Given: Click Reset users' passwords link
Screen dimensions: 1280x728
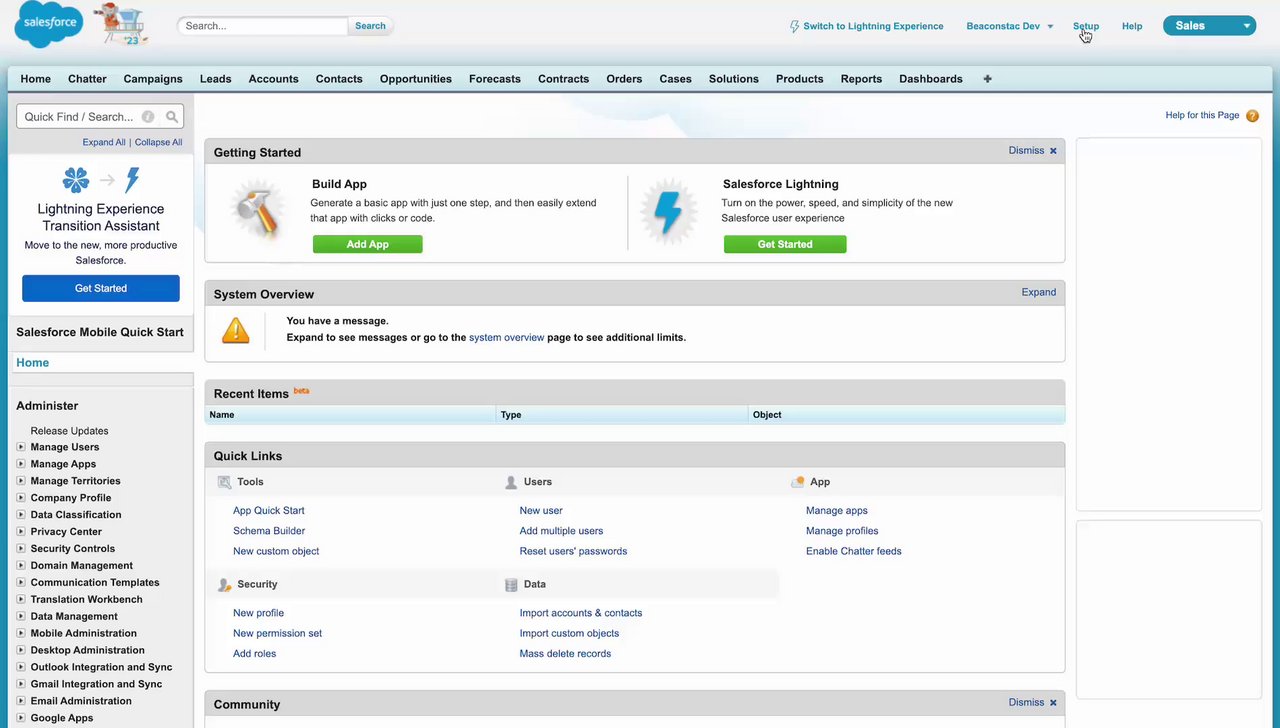Looking at the screenshot, I should tap(573, 551).
